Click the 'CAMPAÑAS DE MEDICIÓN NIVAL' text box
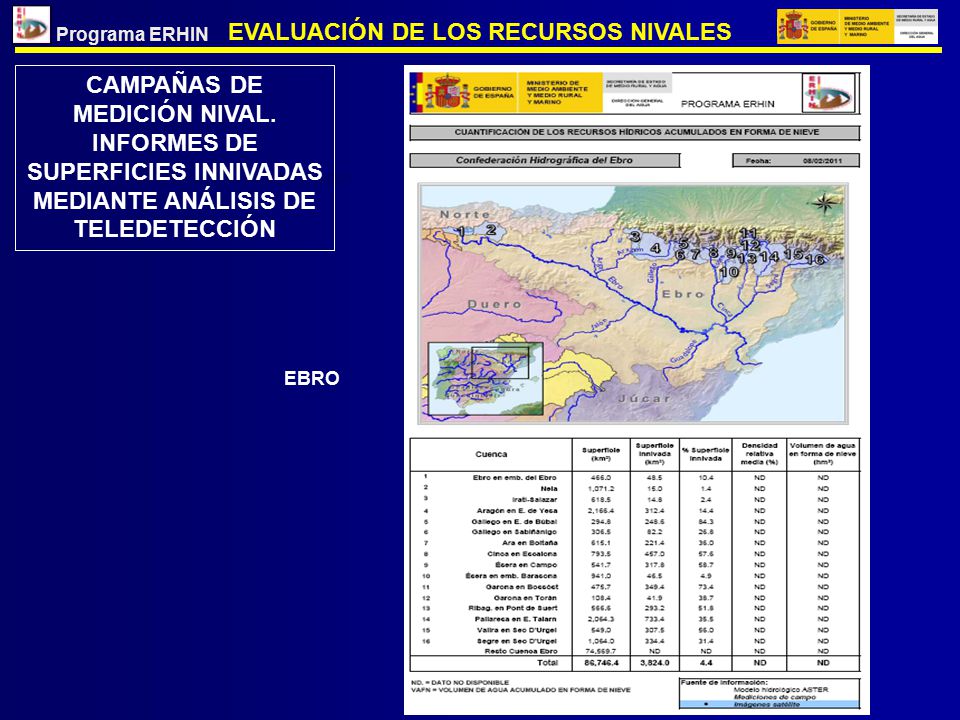 174,158
